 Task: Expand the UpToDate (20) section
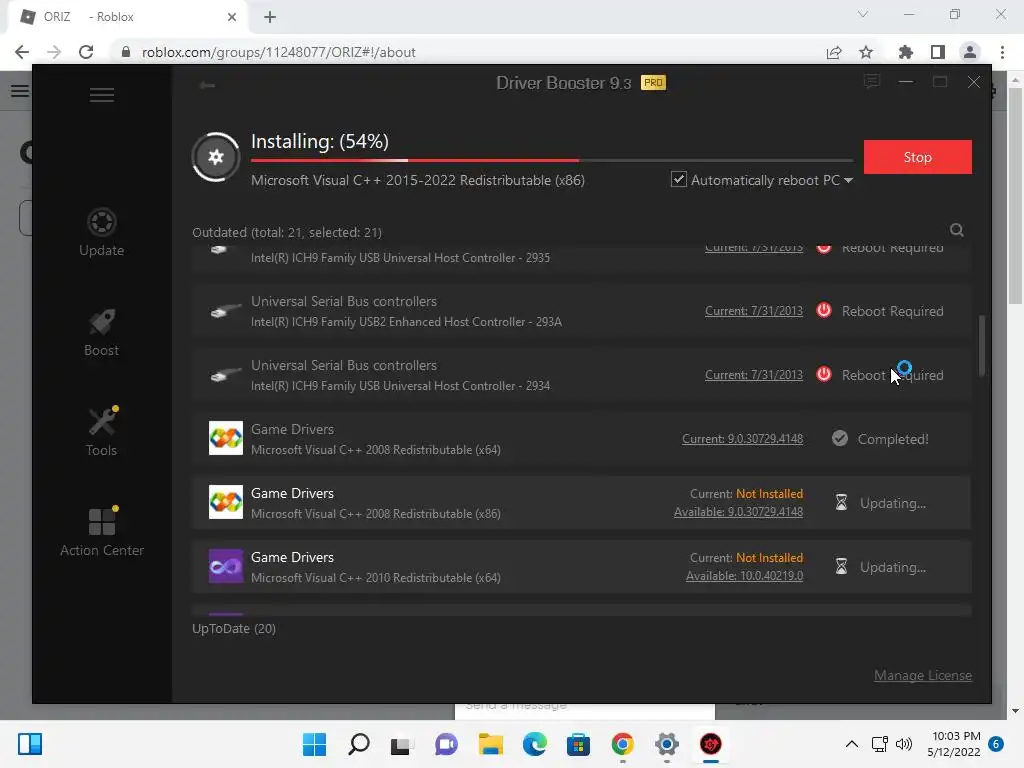pos(234,628)
